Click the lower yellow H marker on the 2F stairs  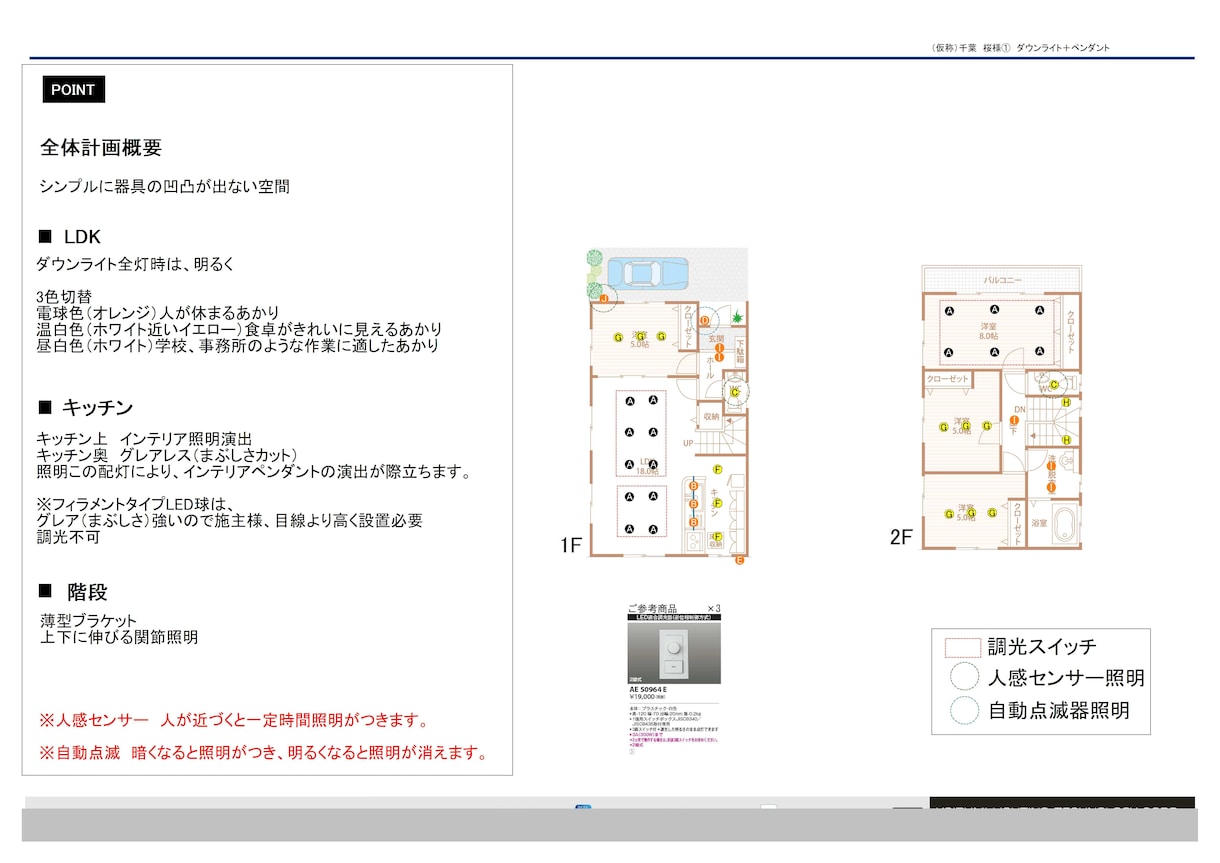1067,440
